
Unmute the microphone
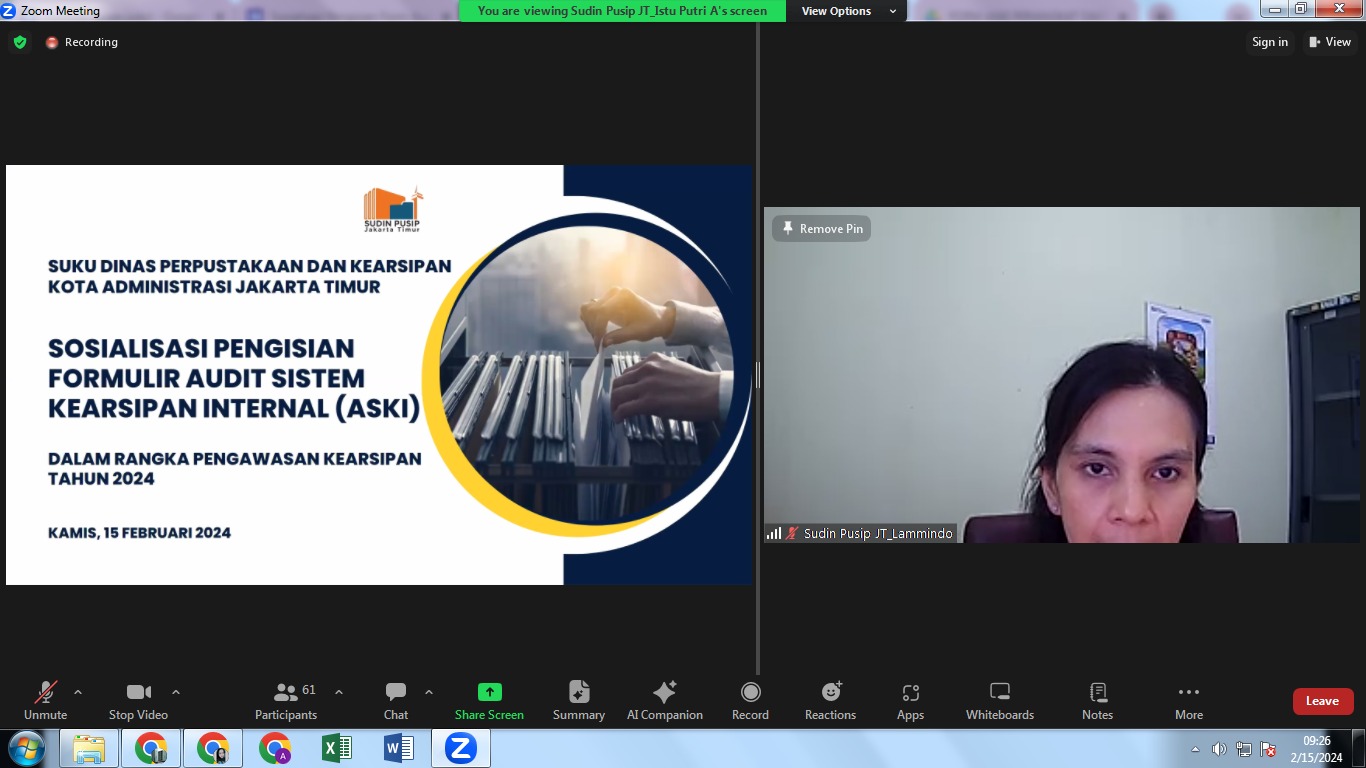(x=45, y=700)
